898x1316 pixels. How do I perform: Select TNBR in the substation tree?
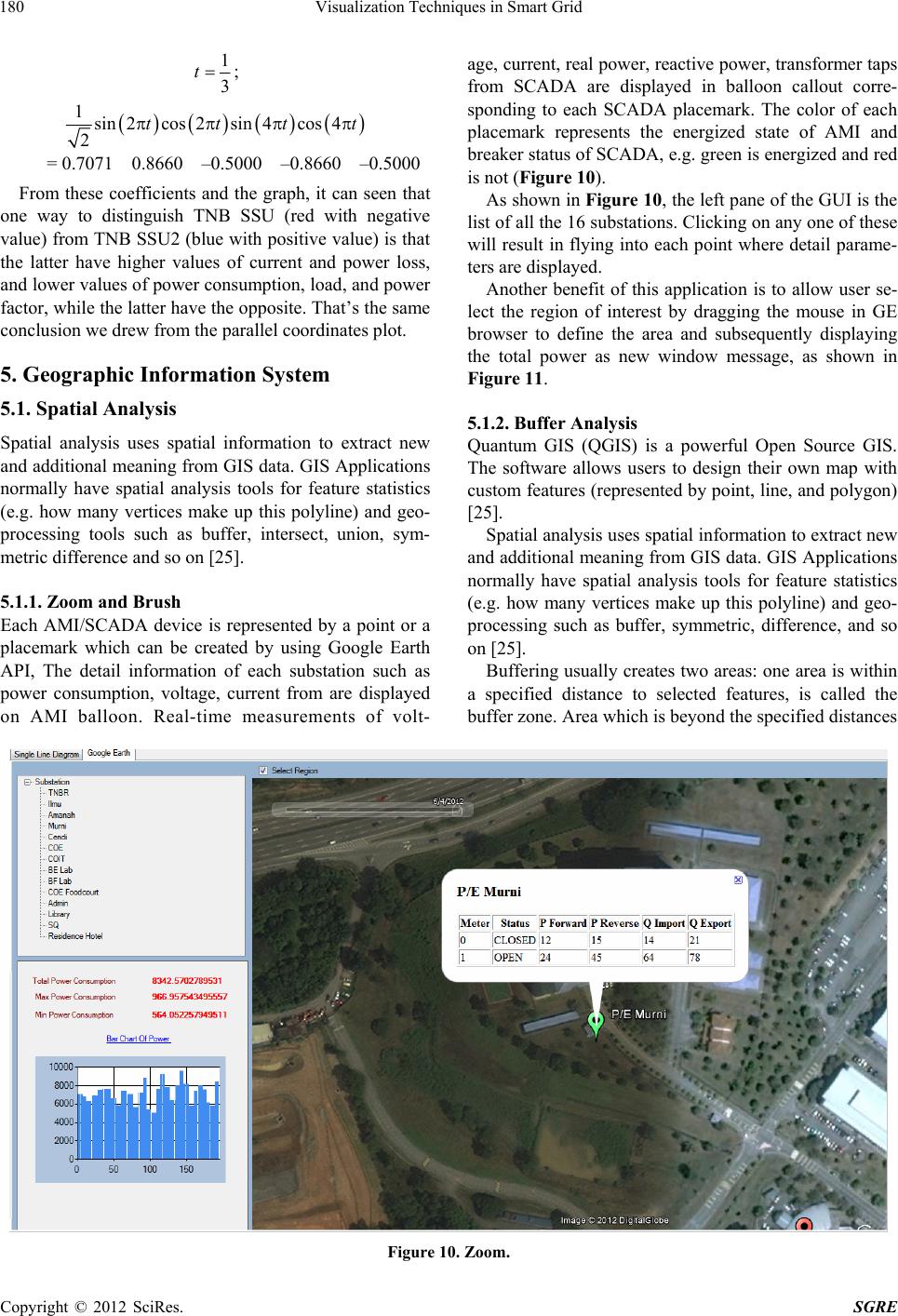(x=58, y=793)
